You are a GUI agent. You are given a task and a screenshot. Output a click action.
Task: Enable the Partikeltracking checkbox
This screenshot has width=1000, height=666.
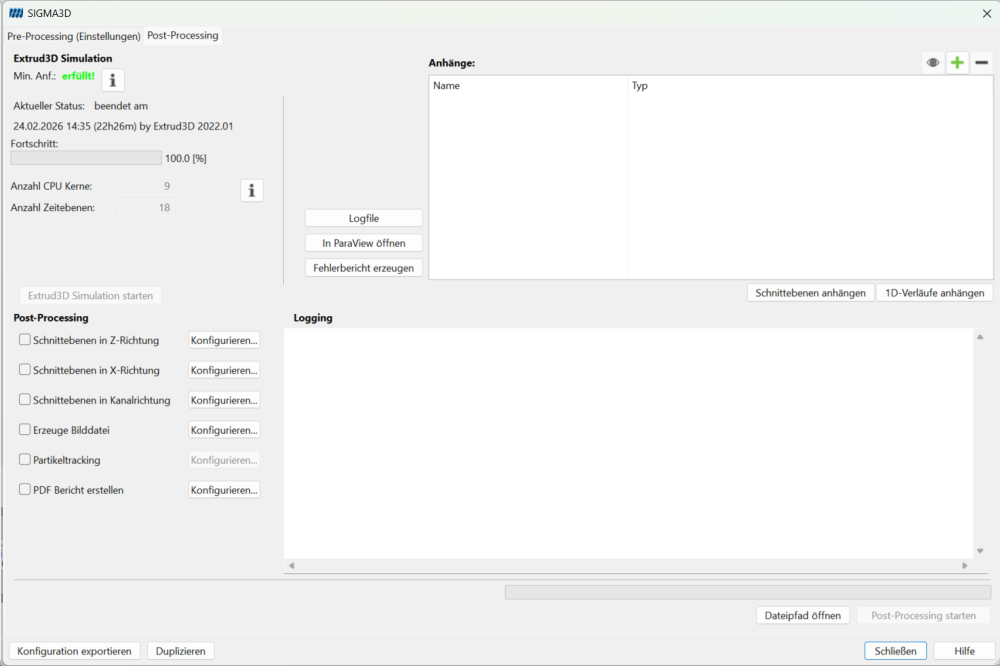click(25, 459)
